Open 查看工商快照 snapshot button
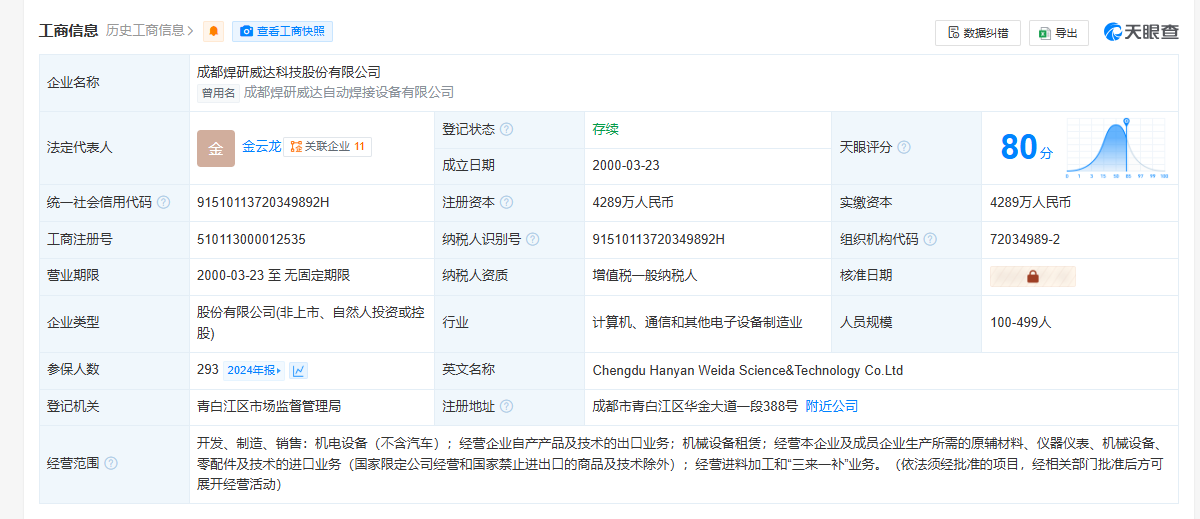Image resolution: width=1200 pixels, height=519 pixels. pyautogui.click(x=282, y=32)
